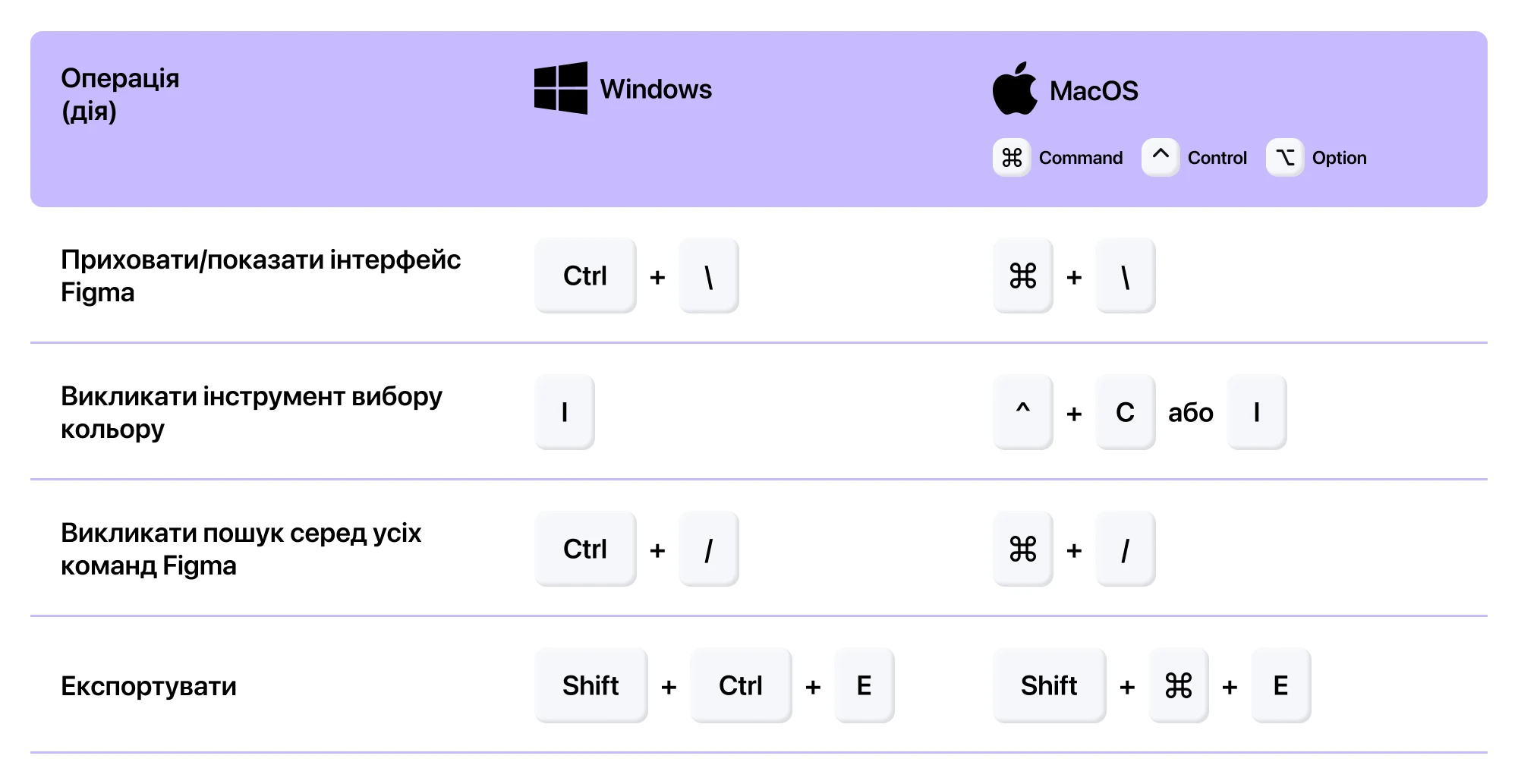Click the Command key in the search commands row
The height and width of the screenshot is (784, 1518).
1023,549
